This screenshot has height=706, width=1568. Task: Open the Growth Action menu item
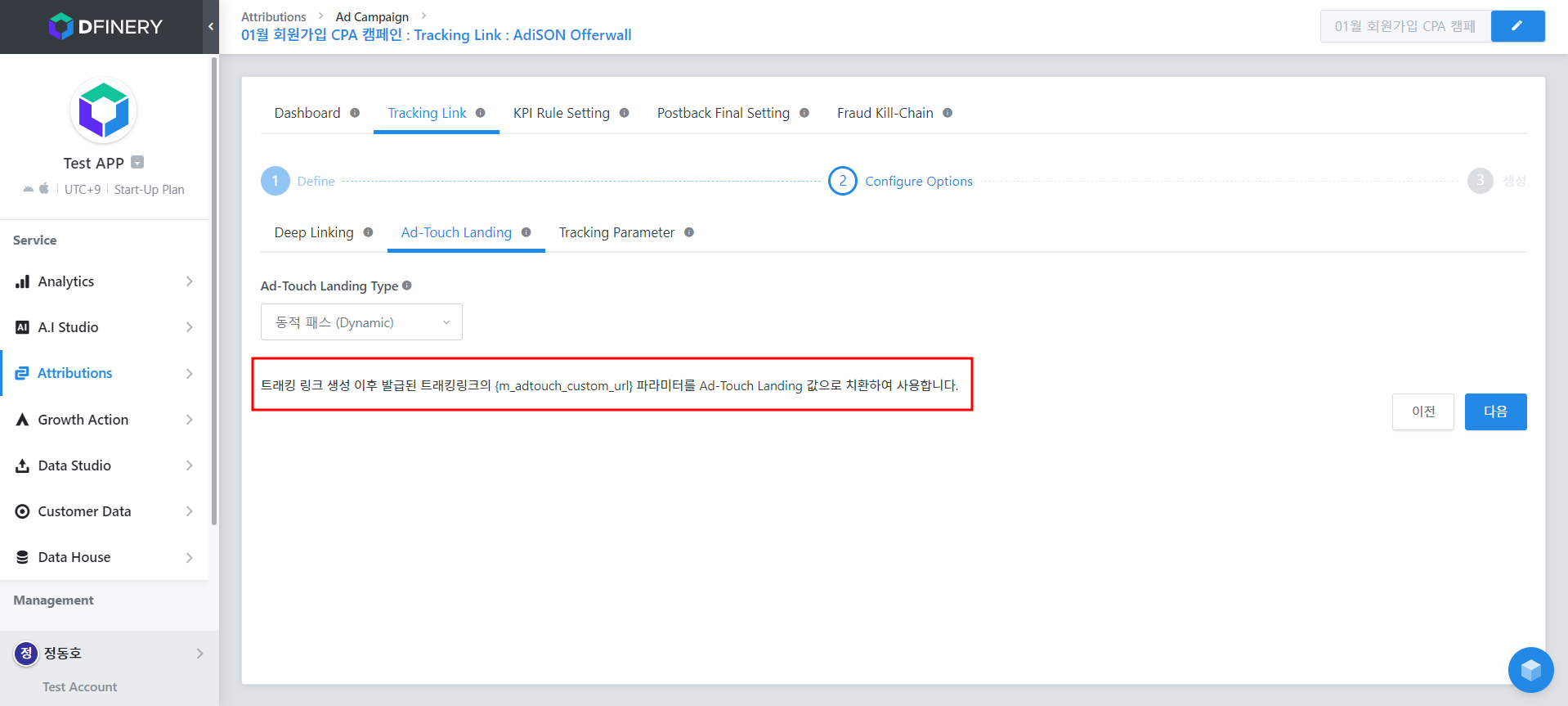pyautogui.click(x=105, y=420)
